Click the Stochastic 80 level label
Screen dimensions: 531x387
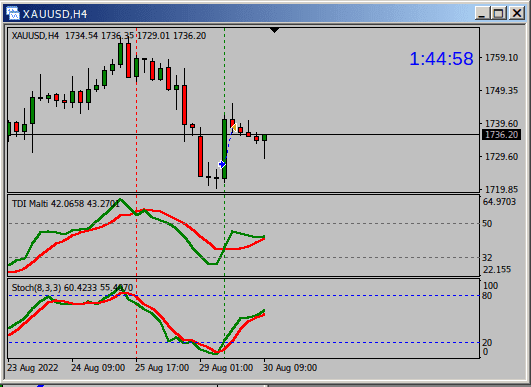(x=487, y=296)
